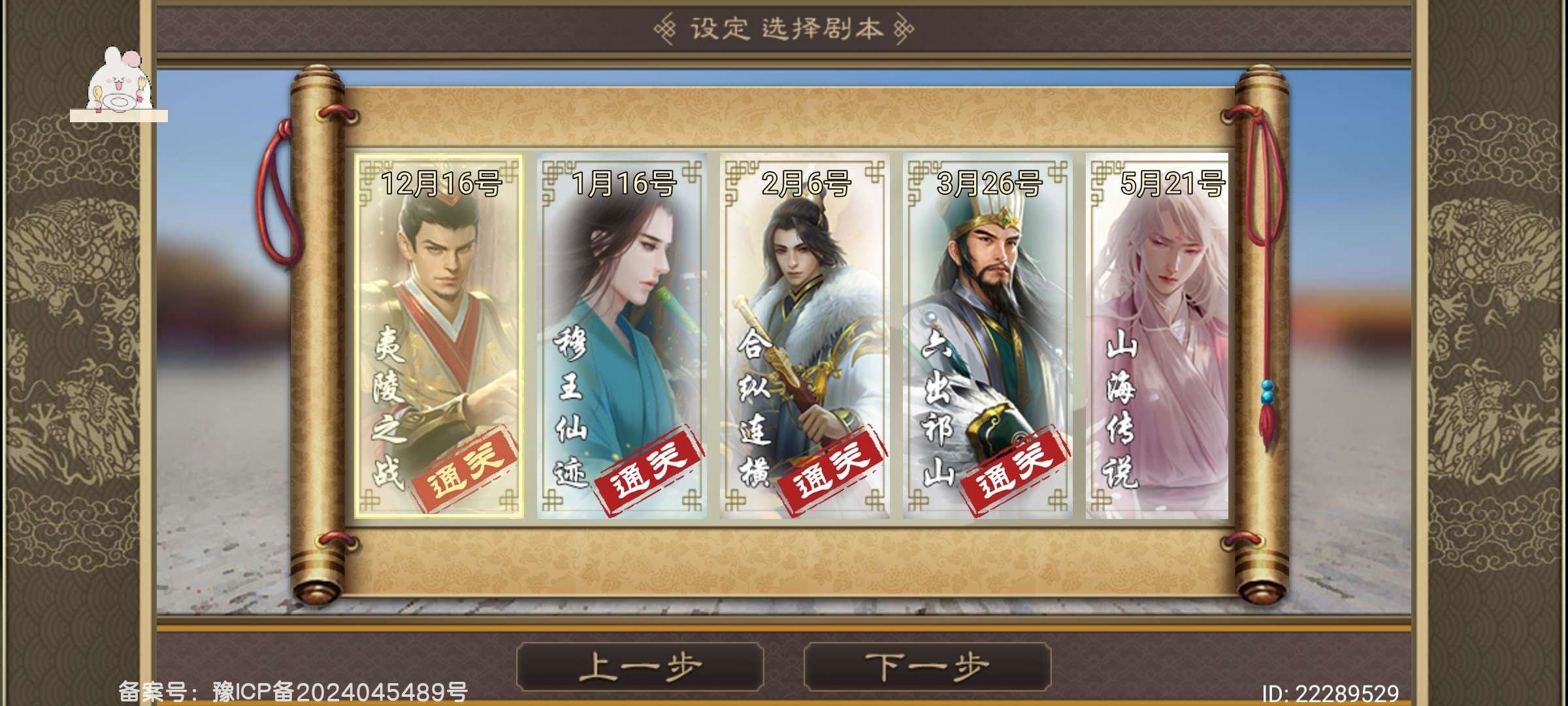Click the 设定 选择剧本 title header
Screen dimensions: 1568x706
[x=784, y=29]
